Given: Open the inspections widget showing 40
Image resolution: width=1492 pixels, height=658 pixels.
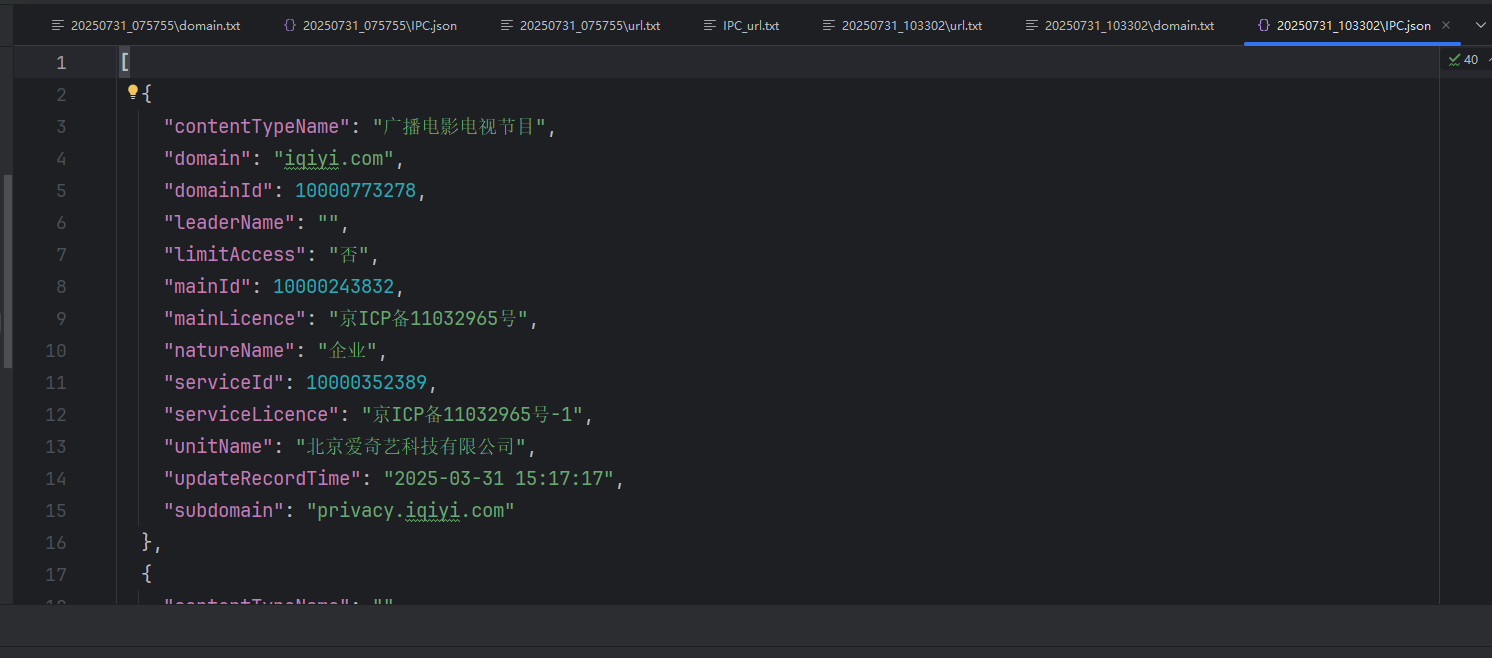Looking at the screenshot, I should click(1463, 60).
